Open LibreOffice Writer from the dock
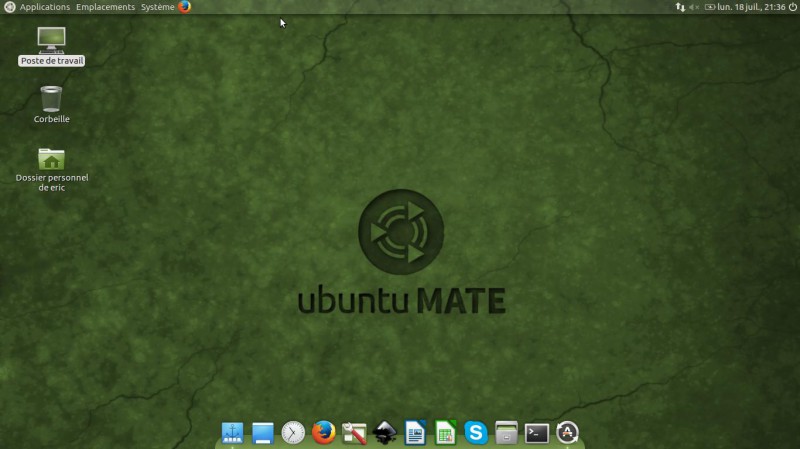The image size is (800, 449). click(415, 433)
